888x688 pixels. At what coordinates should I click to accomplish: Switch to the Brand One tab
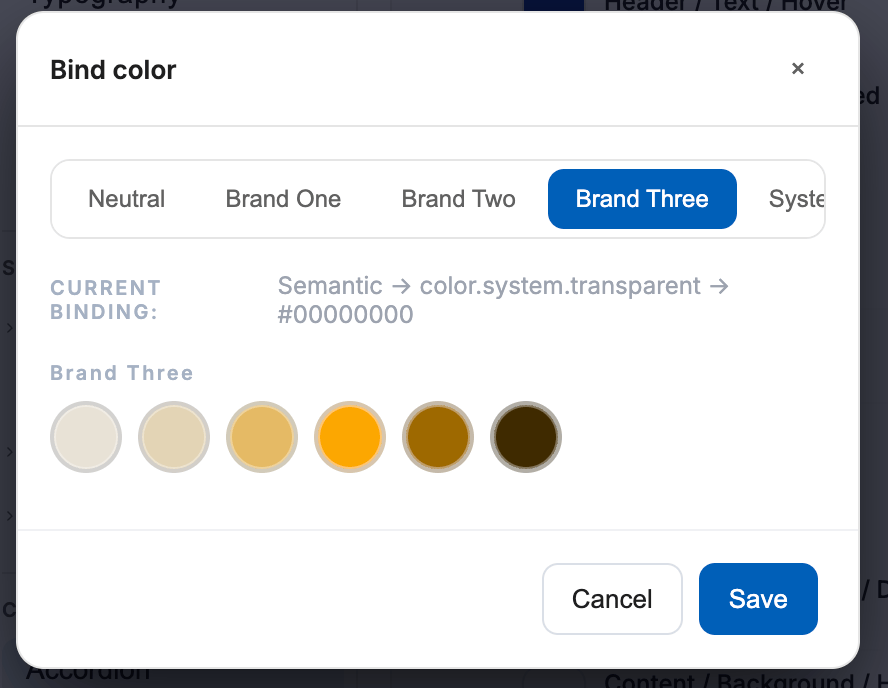pos(283,199)
